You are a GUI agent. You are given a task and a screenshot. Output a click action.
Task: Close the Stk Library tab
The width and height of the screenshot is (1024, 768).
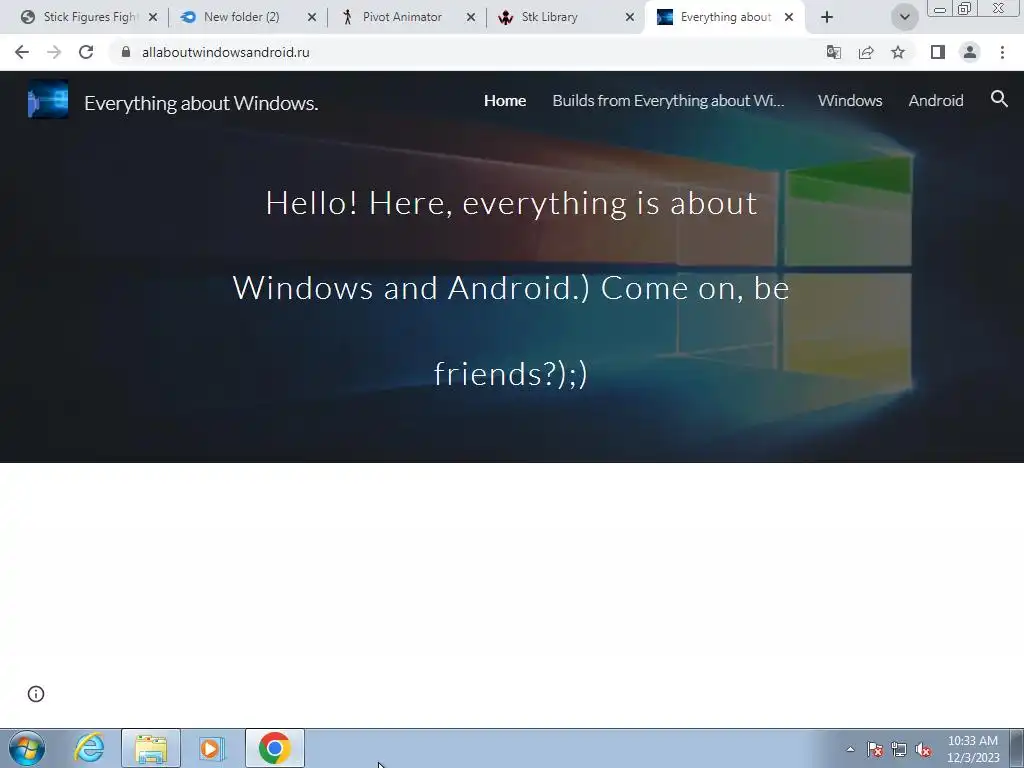click(x=630, y=17)
